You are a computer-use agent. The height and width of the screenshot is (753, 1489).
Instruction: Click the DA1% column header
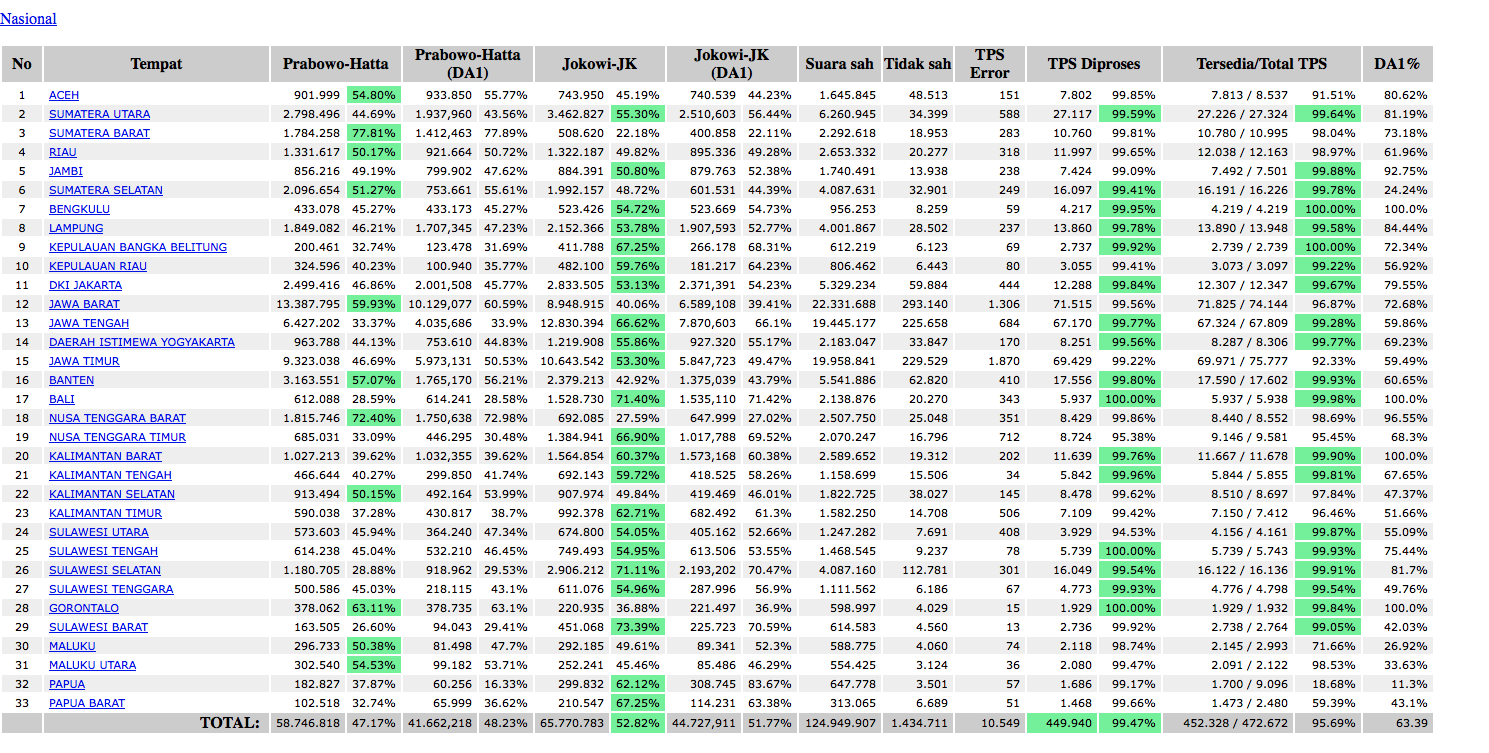point(1397,64)
